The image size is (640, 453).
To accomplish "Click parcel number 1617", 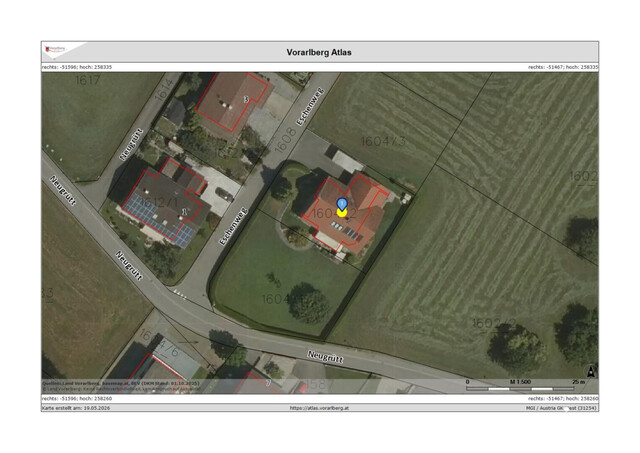I will 87,80.
